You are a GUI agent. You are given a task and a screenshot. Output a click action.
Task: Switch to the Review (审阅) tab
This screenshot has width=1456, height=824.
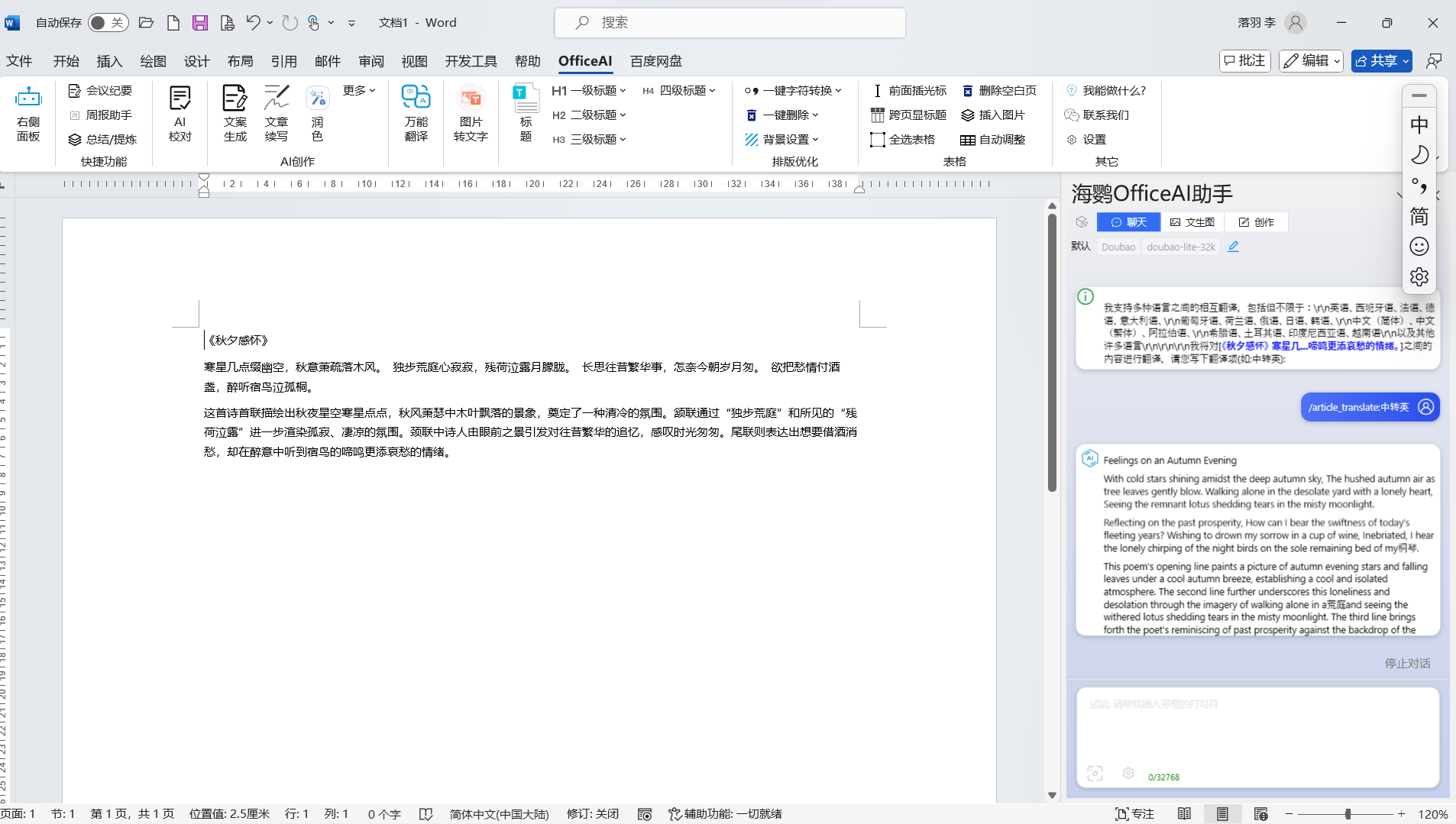click(371, 61)
